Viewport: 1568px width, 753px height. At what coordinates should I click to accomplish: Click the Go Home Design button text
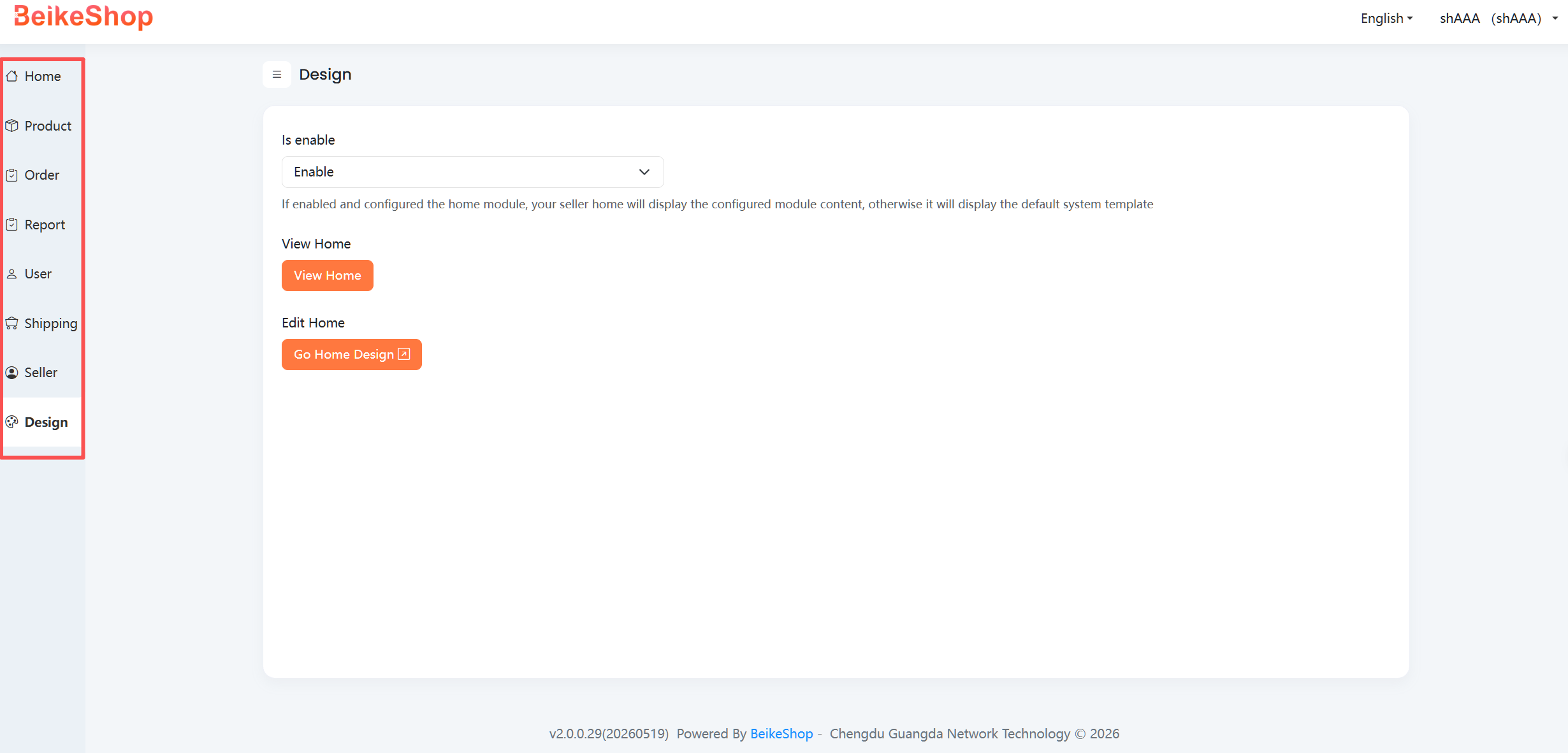(344, 355)
